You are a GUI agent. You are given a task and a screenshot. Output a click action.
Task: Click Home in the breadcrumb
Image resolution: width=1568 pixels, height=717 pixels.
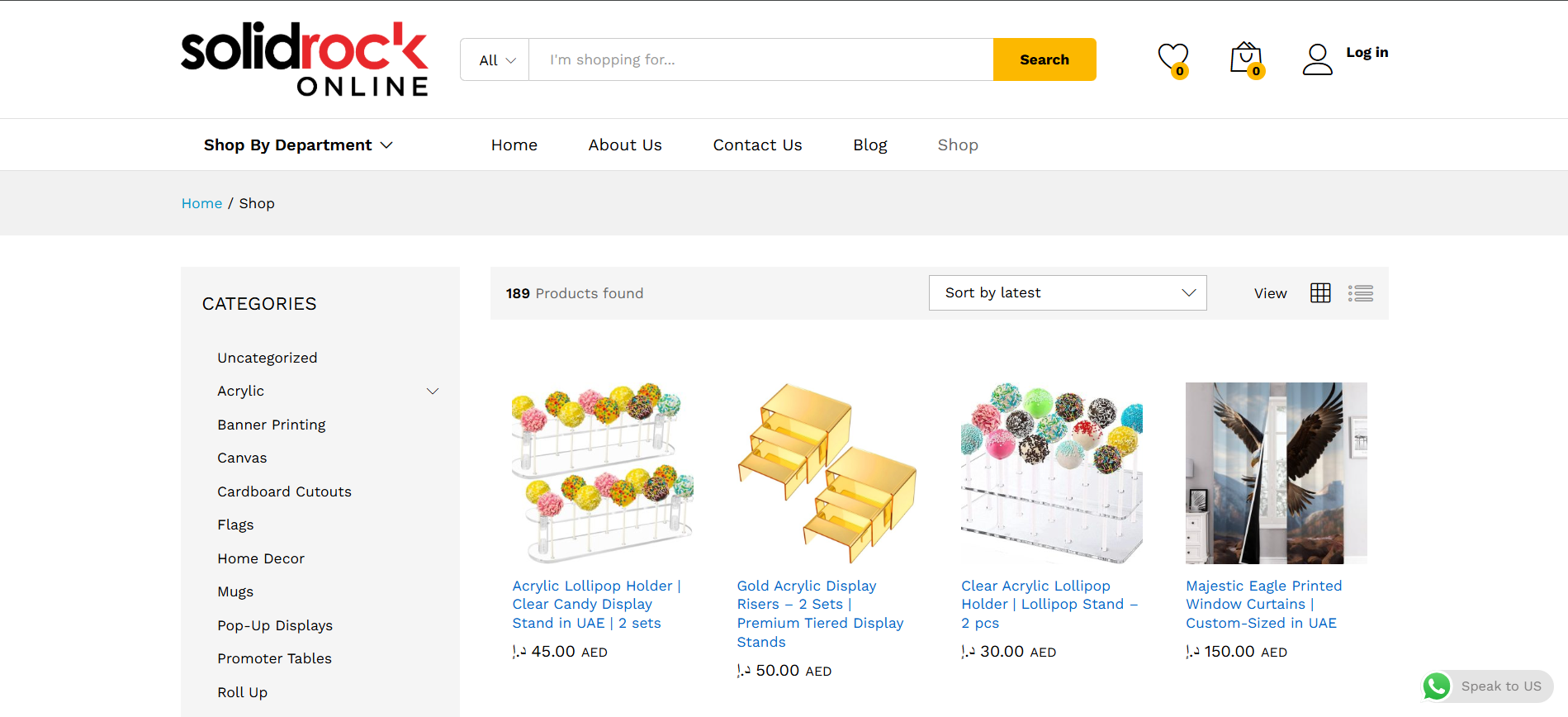(201, 203)
